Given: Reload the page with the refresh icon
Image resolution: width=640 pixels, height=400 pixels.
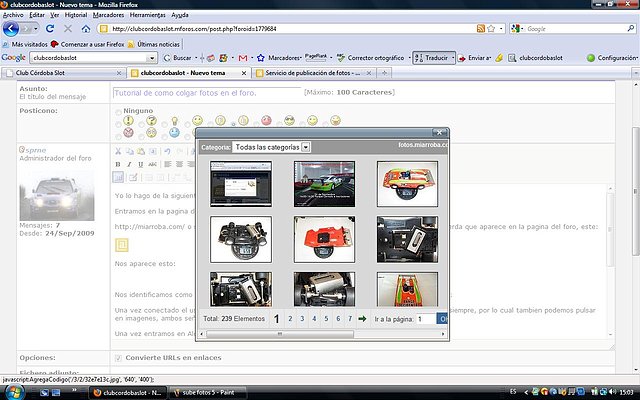Looking at the screenshot, I should (50, 29).
